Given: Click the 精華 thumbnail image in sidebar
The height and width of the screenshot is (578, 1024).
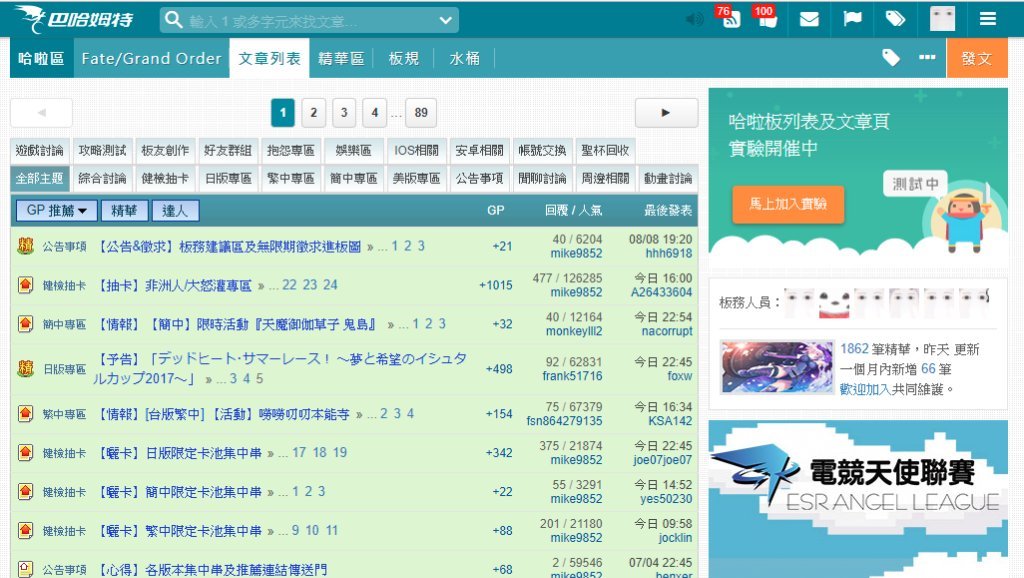Looking at the screenshot, I should (776, 367).
